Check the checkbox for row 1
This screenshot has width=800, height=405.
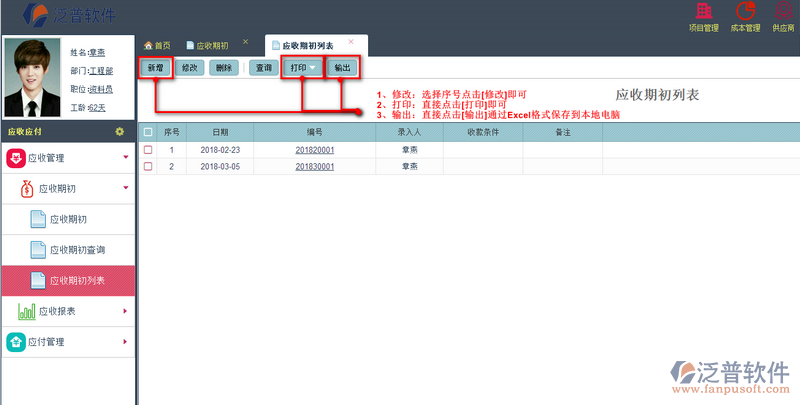pyautogui.click(x=148, y=150)
